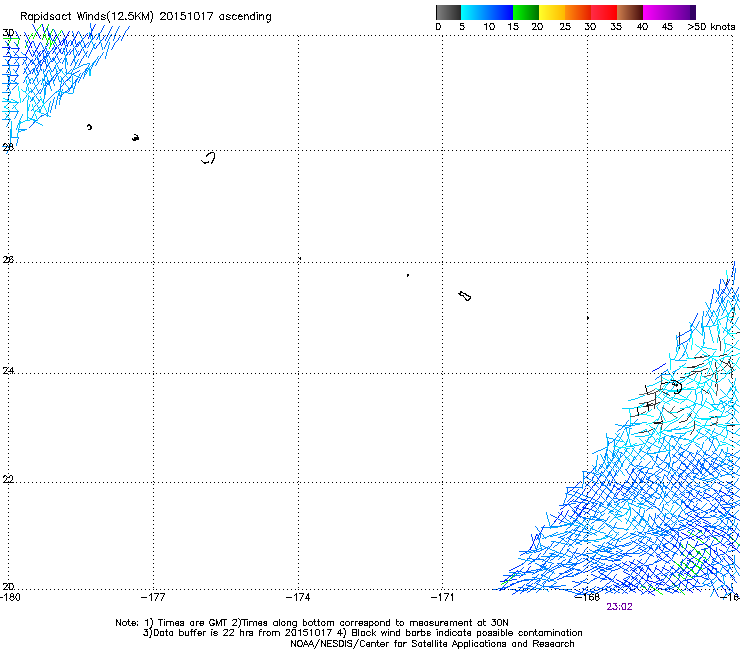Click the green 15-20 knots color segment
Image resolution: width=740 pixels, height=650 pixels.
tap(526, 12)
